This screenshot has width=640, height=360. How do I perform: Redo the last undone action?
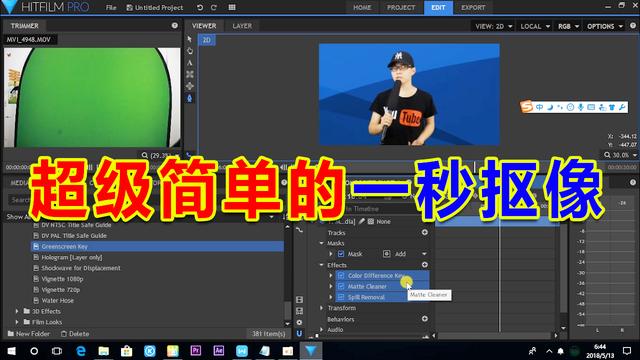click(214, 7)
